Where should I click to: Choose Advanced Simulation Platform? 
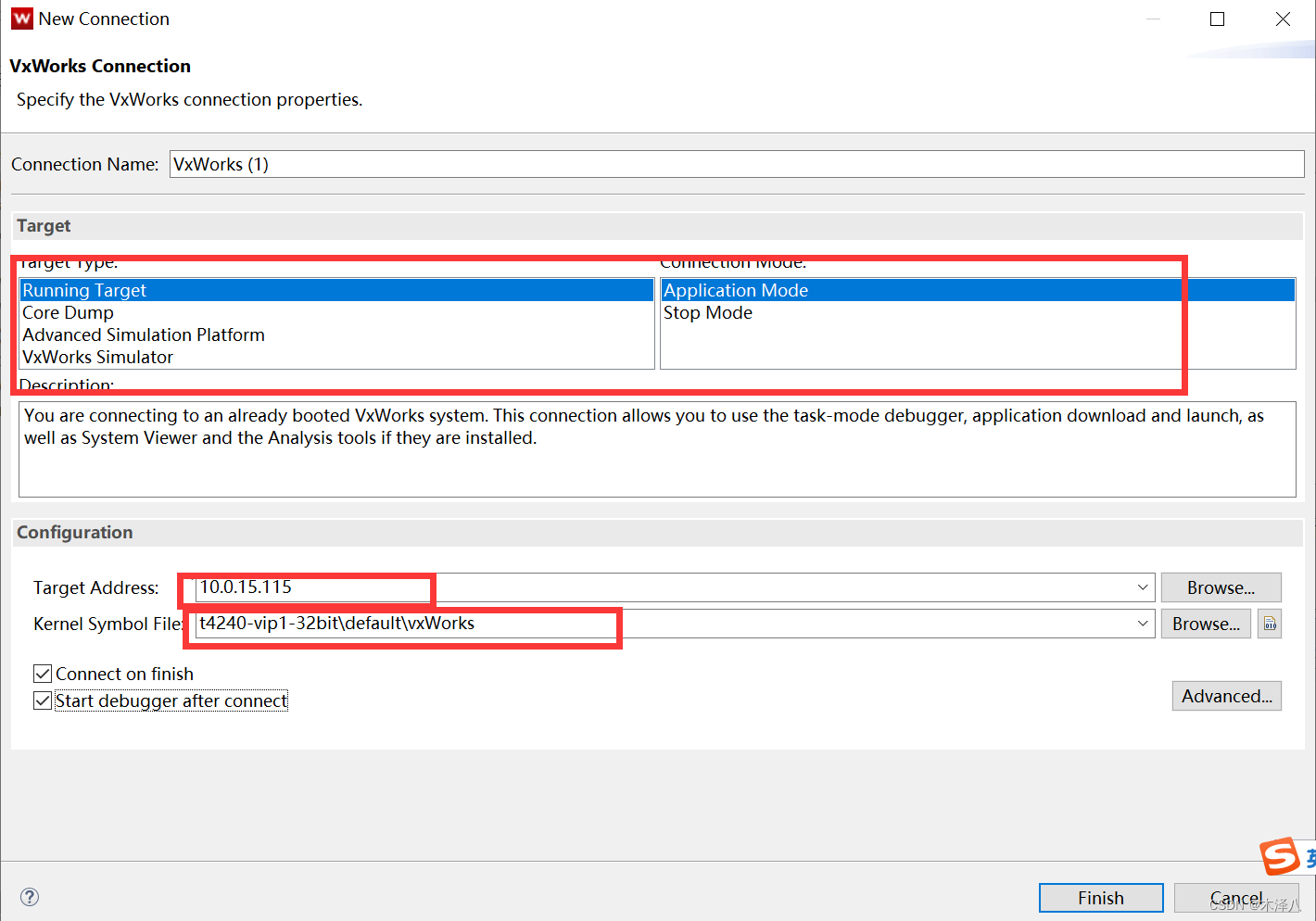143,334
